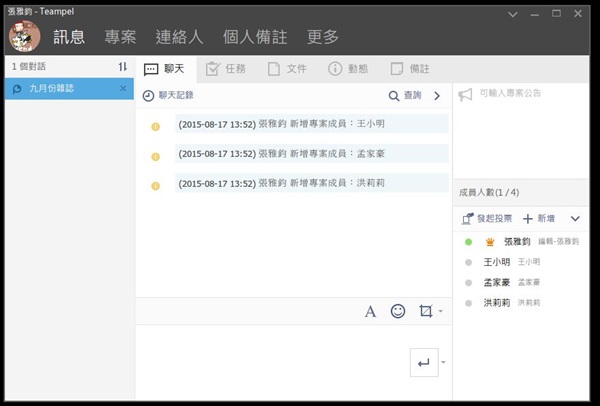The width and height of the screenshot is (600, 406).
Task: Click 新增 to add a member
Action: coord(538,218)
